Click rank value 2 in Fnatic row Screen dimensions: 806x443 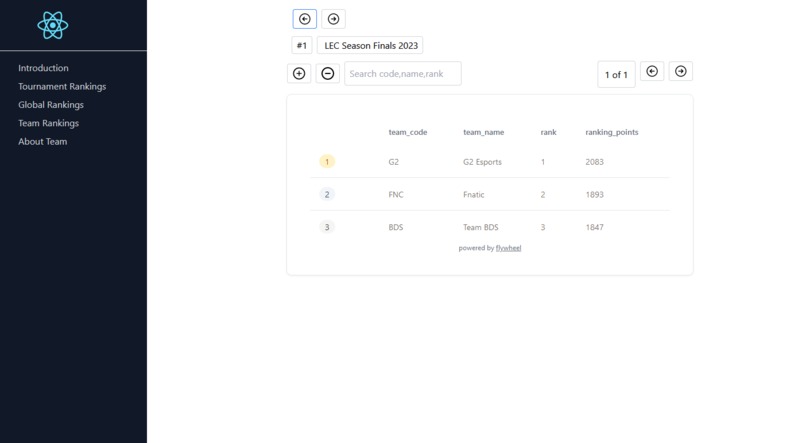543,194
